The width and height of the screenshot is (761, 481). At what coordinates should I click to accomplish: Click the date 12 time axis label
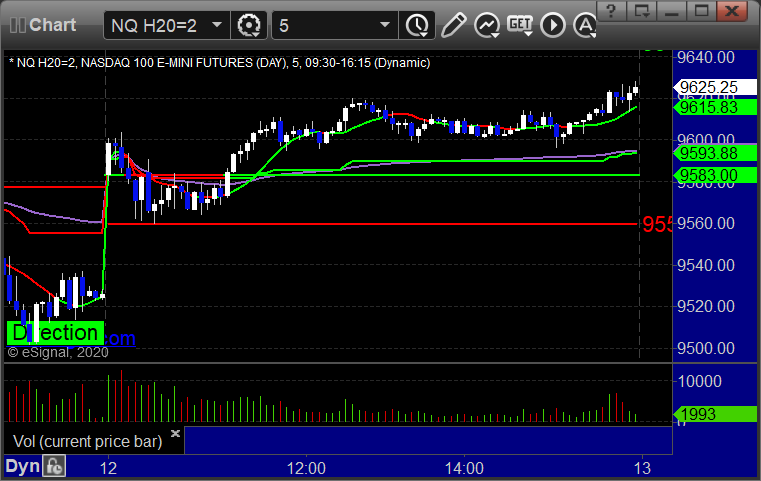tap(108, 468)
